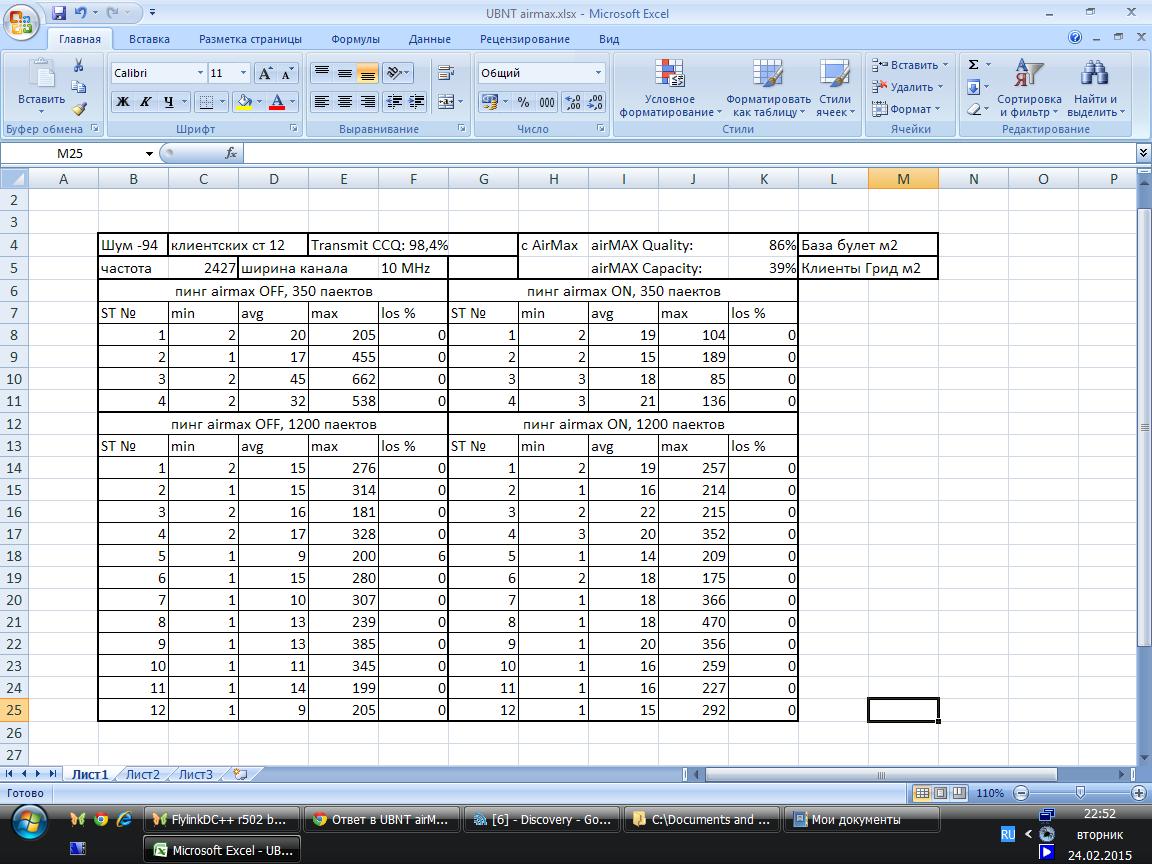Increase font size with the large A button

[x=265, y=73]
